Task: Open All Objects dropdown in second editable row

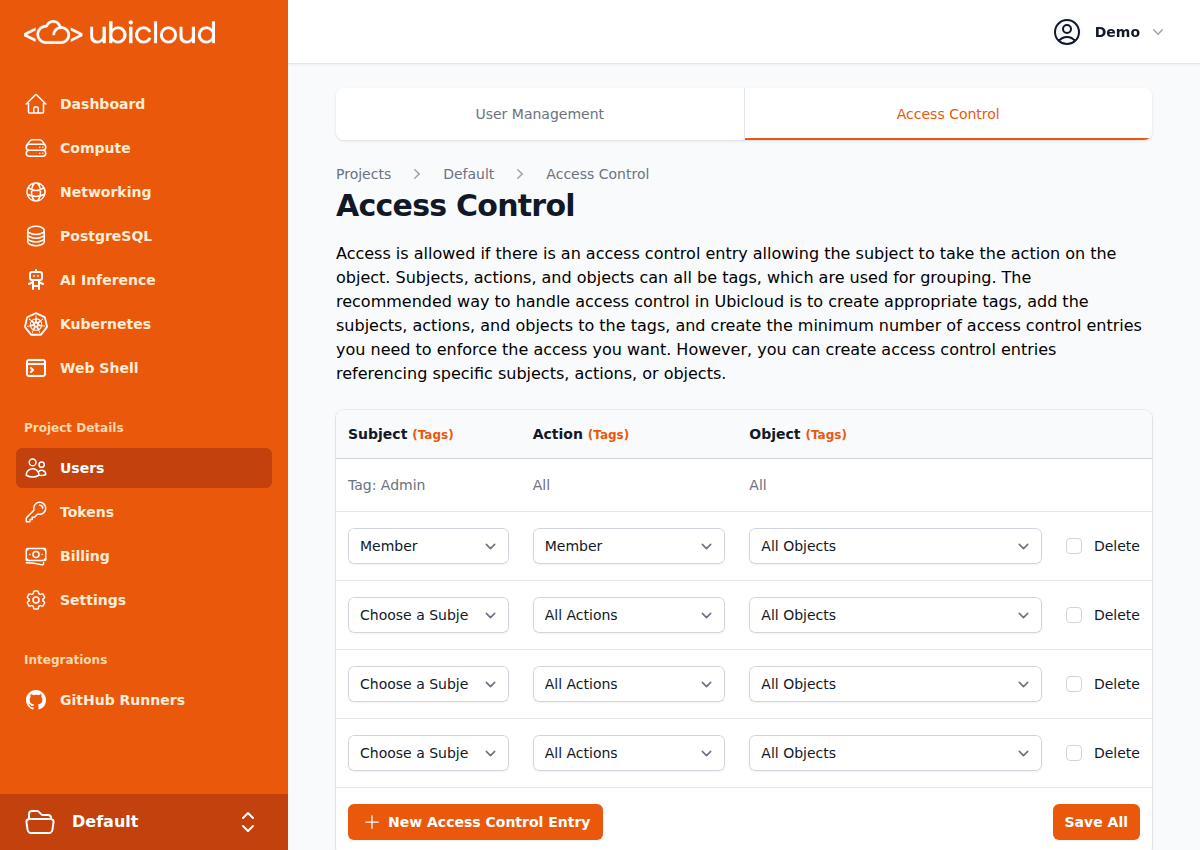Action: pos(895,615)
